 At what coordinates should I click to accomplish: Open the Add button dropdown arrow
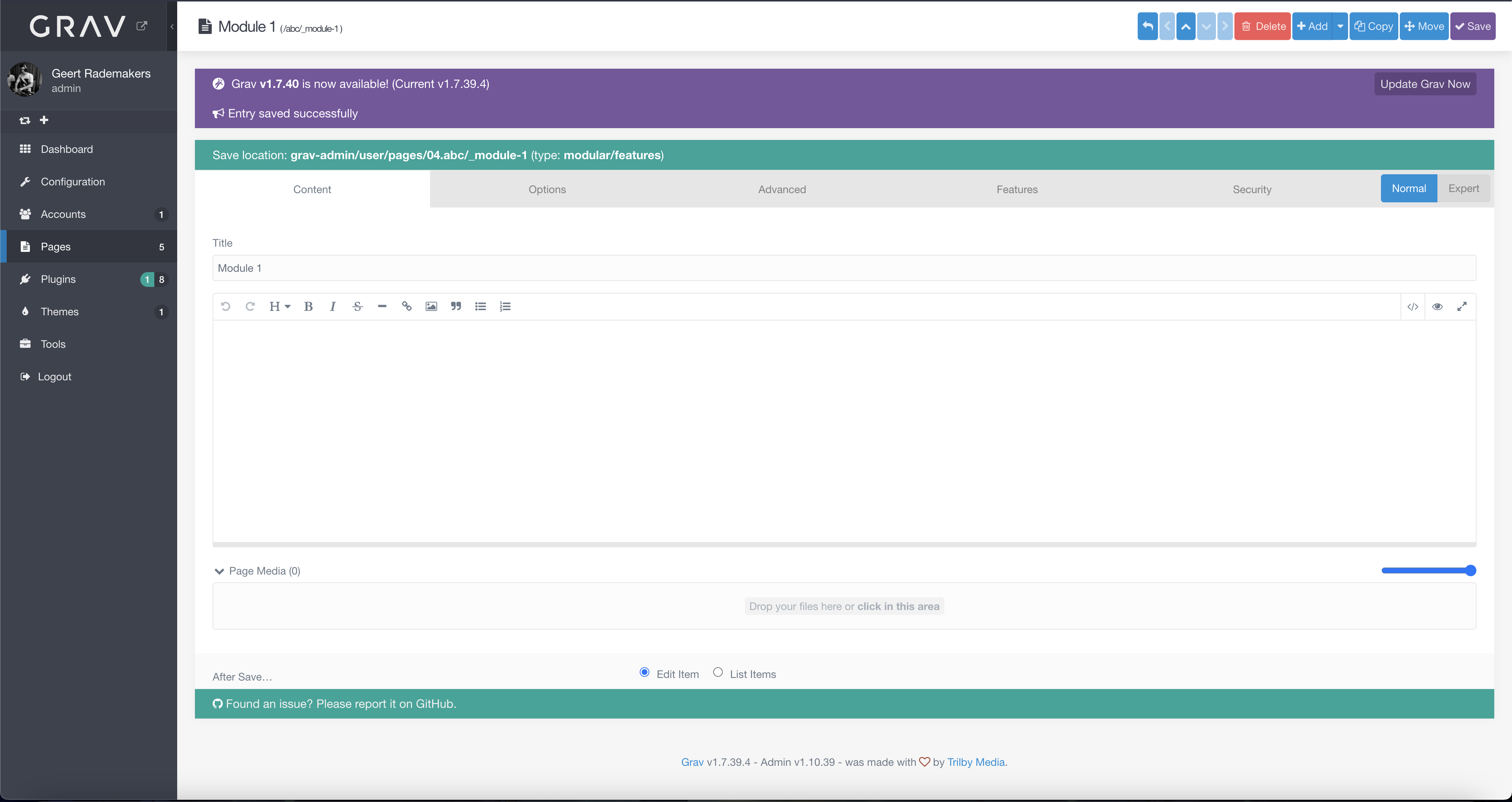click(1340, 27)
